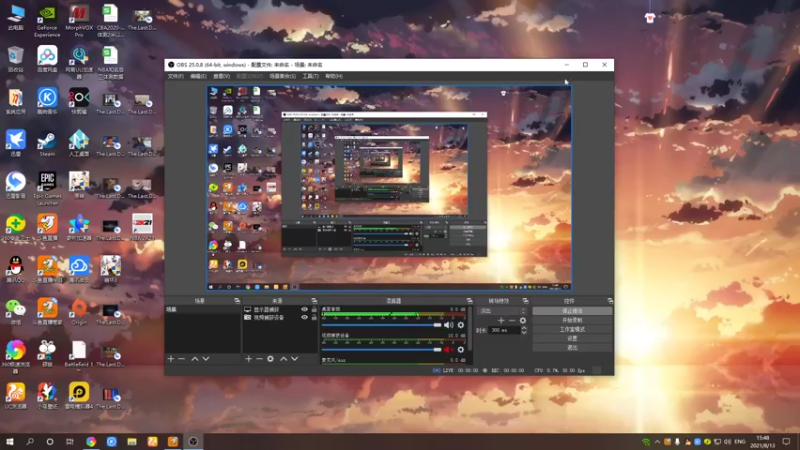Unmute the video capture device audio
Image resolution: width=800 pixels, height=450 pixels.
[x=448, y=349]
